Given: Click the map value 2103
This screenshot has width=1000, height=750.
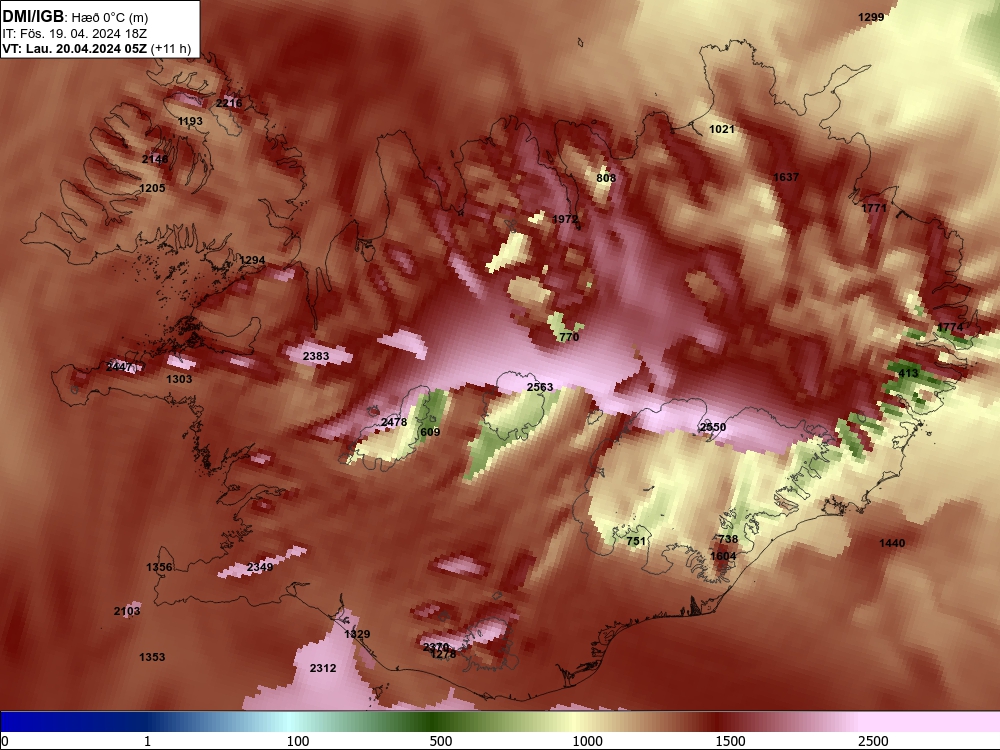Looking at the screenshot, I should click(x=127, y=611).
